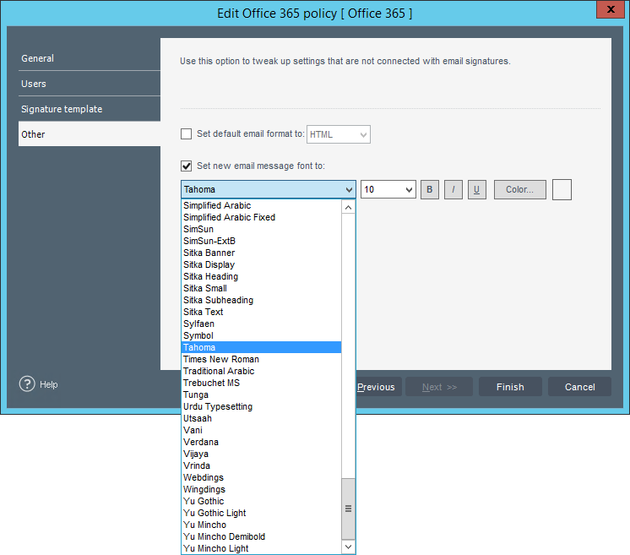Select Sitka Display font

[261, 264]
